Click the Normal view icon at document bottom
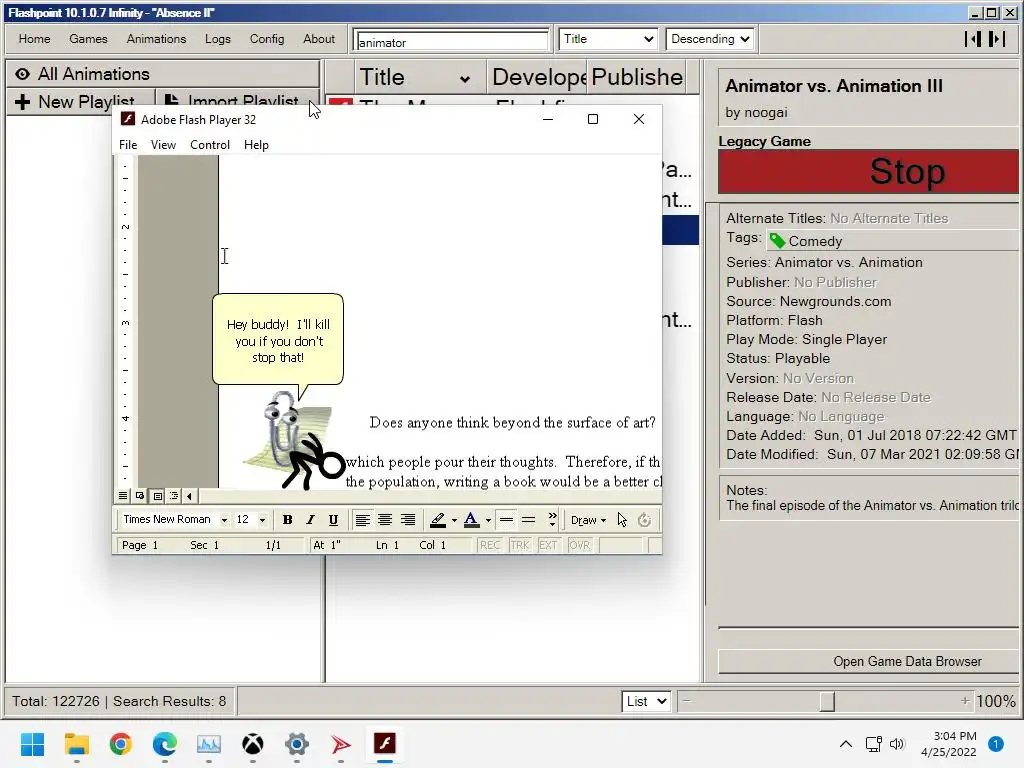Image resolution: width=1024 pixels, height=768 pixels. [123, 496]
